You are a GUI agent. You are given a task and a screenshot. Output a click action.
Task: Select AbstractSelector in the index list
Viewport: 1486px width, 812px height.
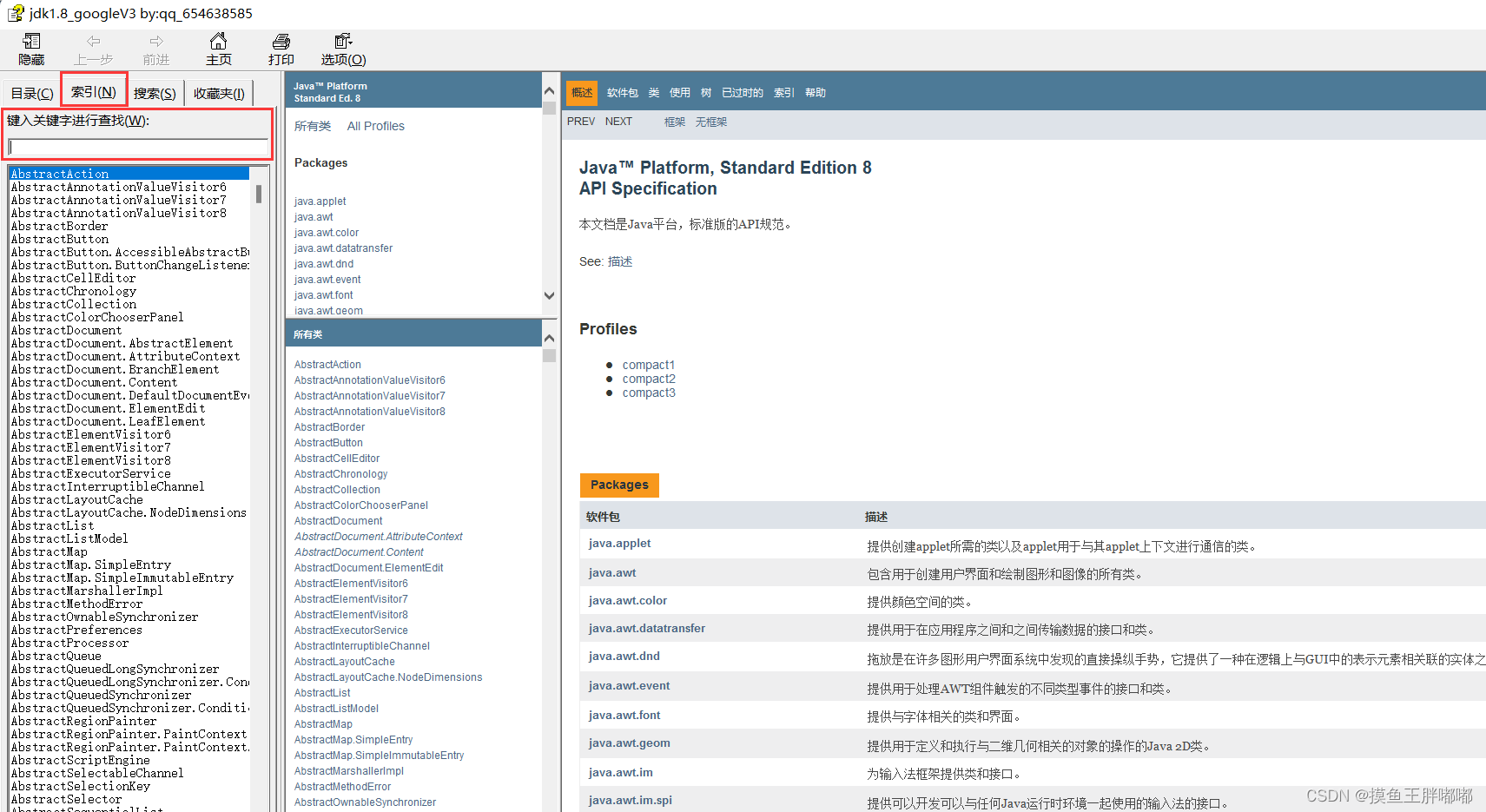[67, 799]
